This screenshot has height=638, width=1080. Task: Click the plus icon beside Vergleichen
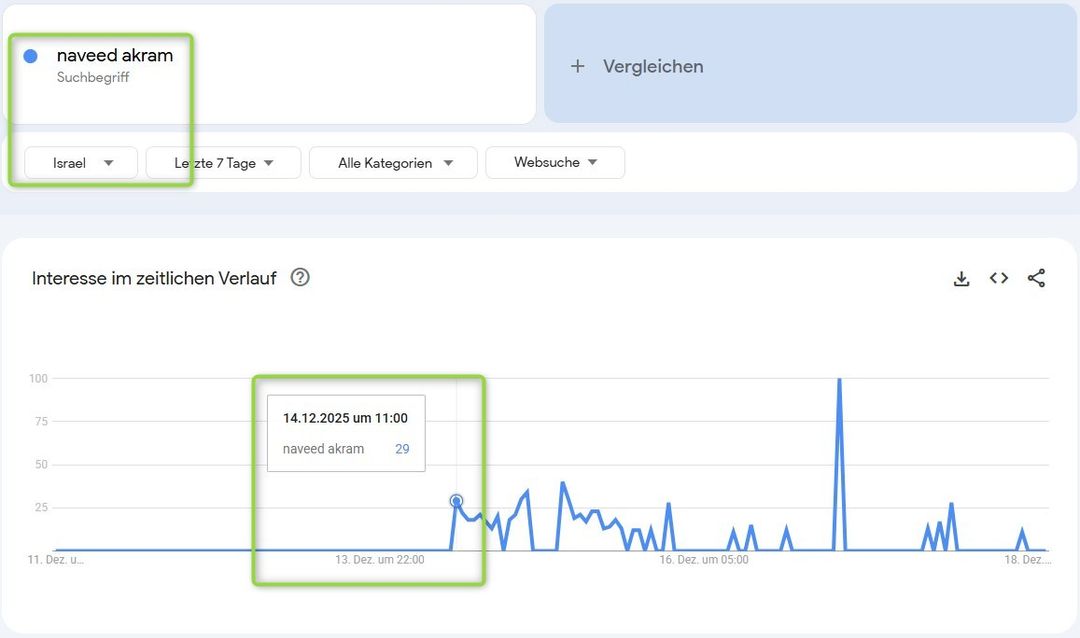[x=577, y=66]
